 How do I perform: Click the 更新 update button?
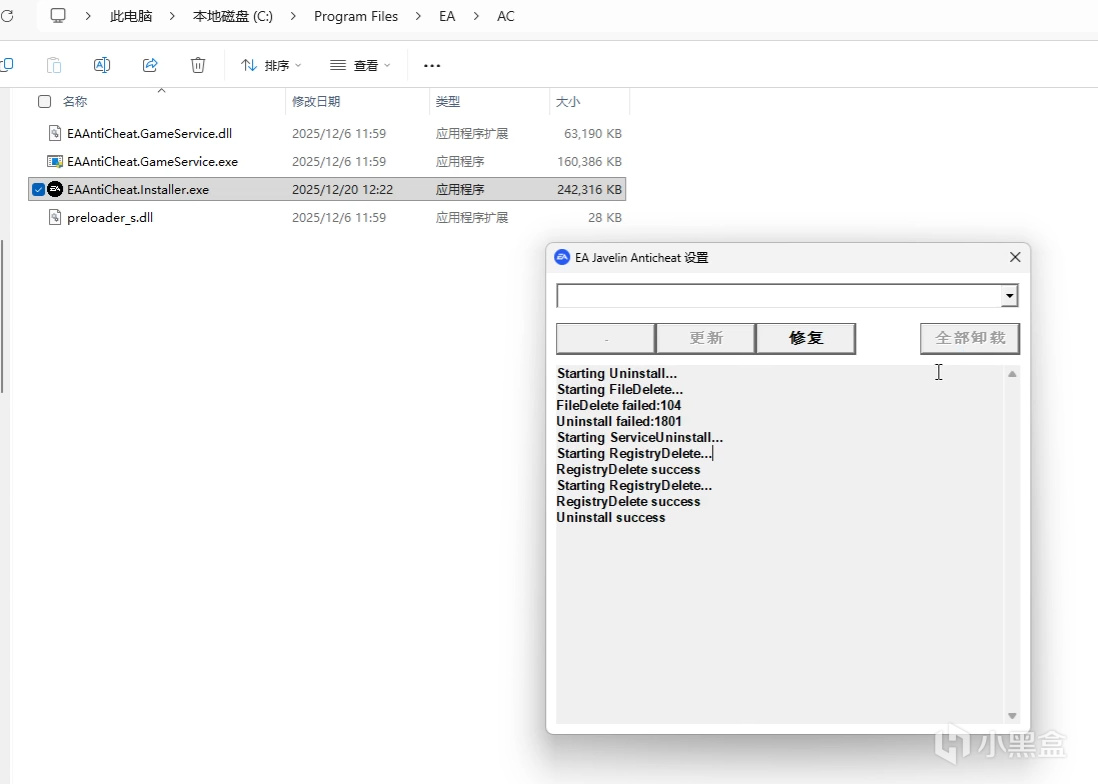click(706, 338)
